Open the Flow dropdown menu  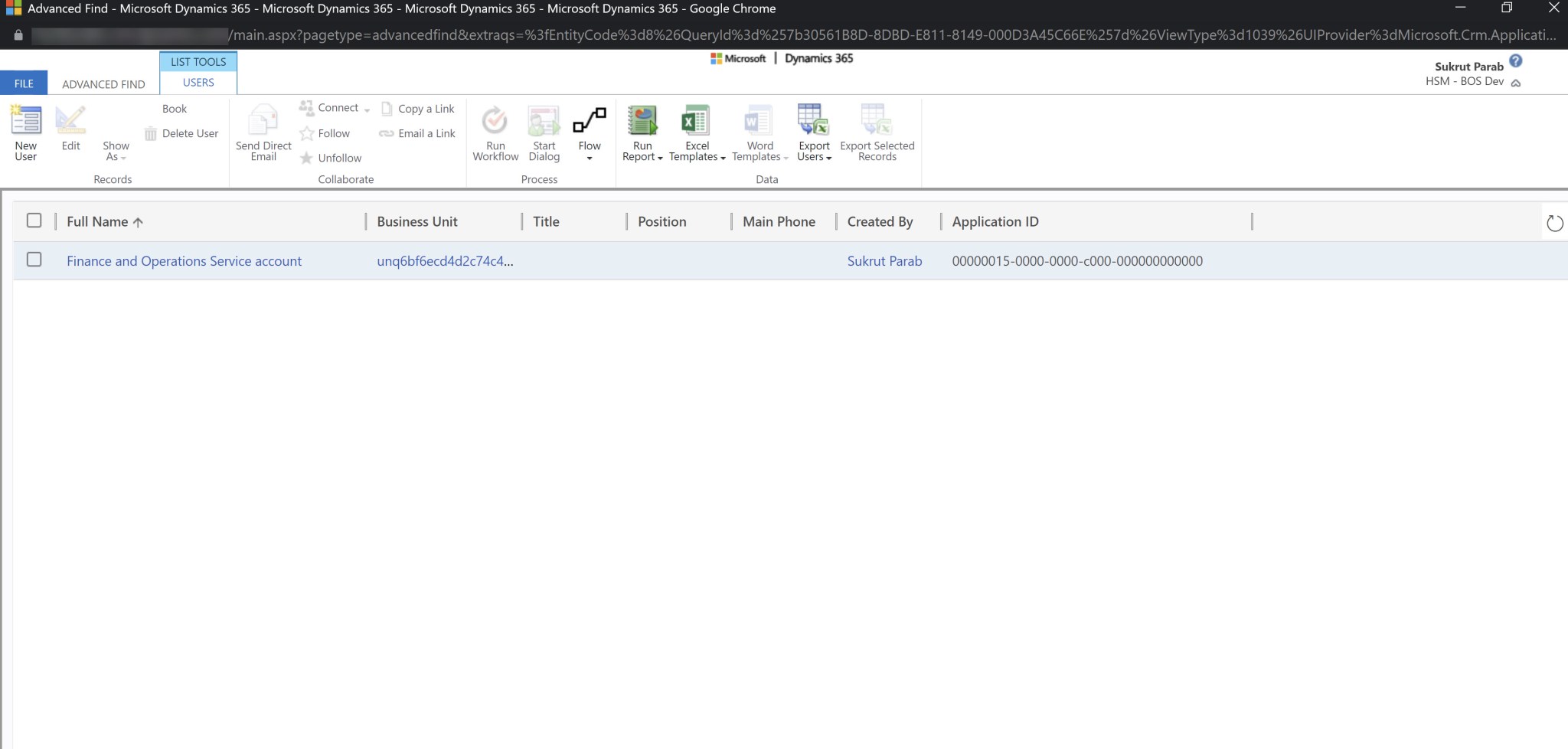pyautogui.click(x=589, y=157)
